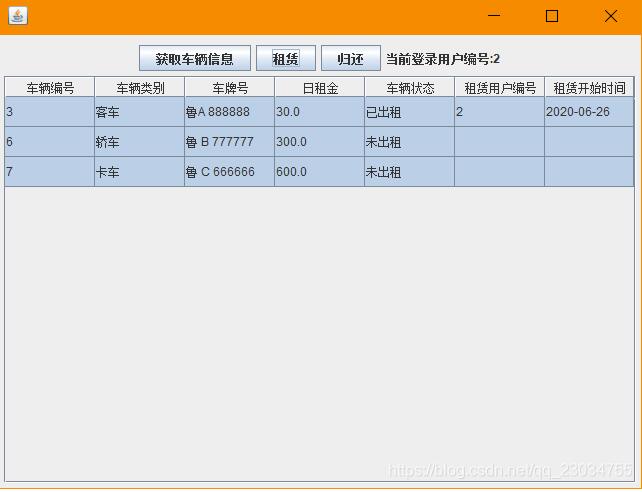Click the 车辆编号 column header
642x492 pixels.
tap(50, 87)
